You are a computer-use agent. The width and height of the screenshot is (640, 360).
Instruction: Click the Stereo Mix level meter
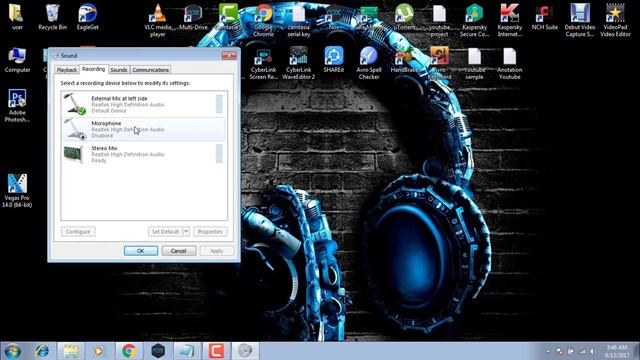219,154
